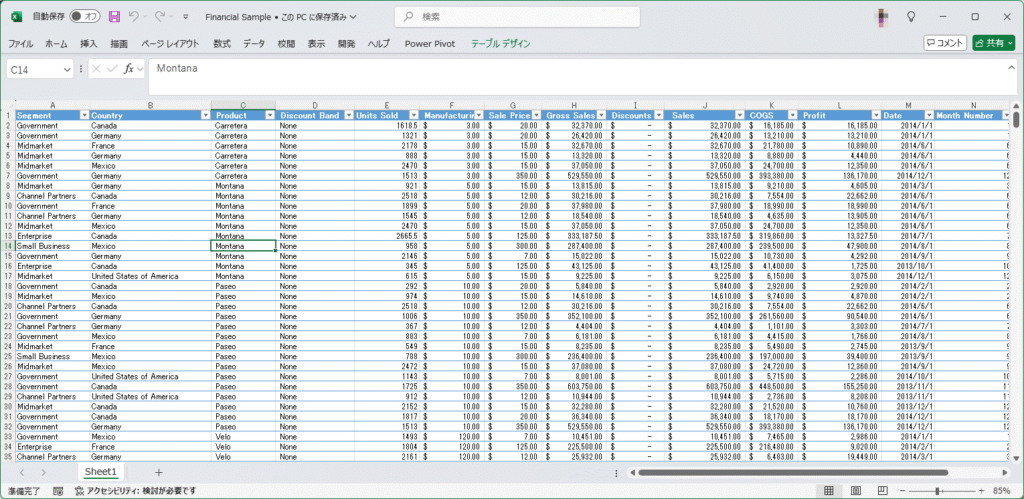Viewport: 1024px width, 499px height.
Task: Click the horizontal scroll left arrow
Action: pyautogui.click(x=632, y=472)
